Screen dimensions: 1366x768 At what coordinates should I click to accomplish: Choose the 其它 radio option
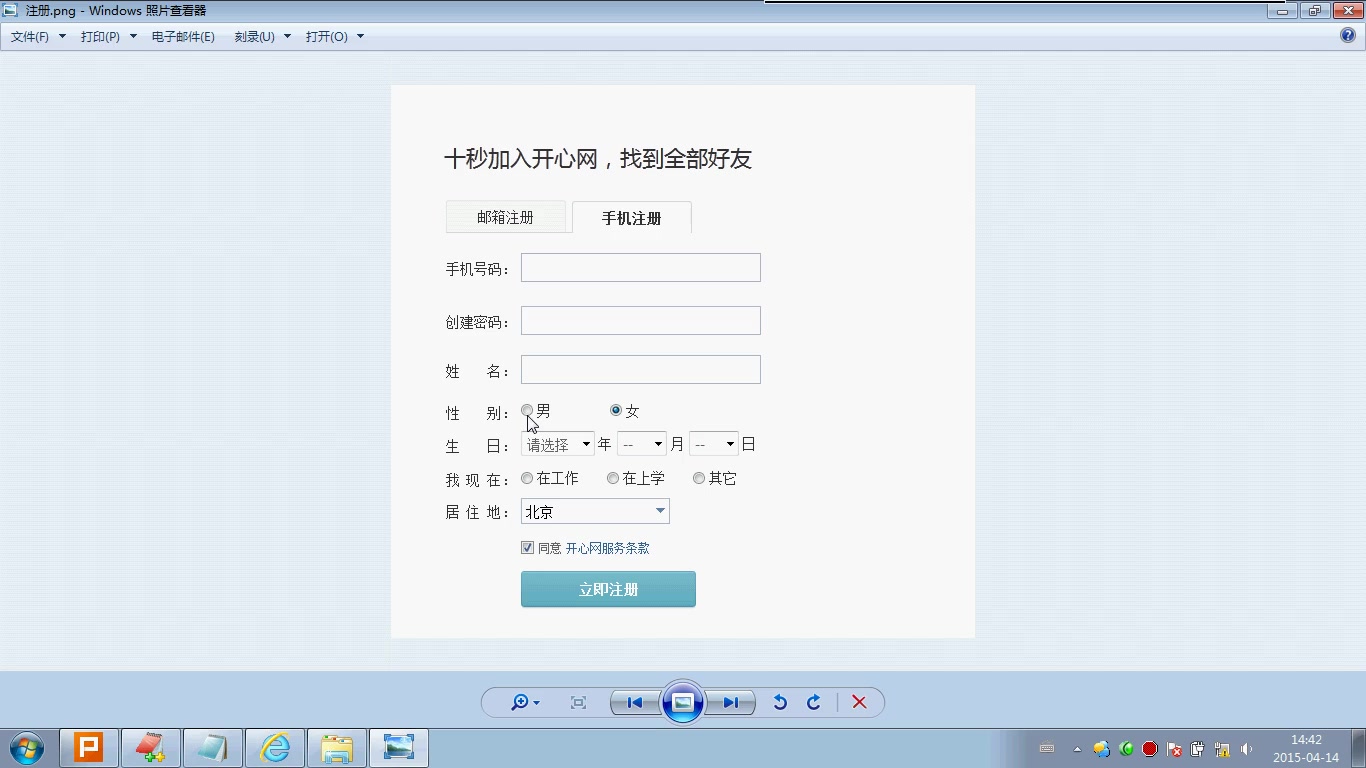(x=699, y=479)
